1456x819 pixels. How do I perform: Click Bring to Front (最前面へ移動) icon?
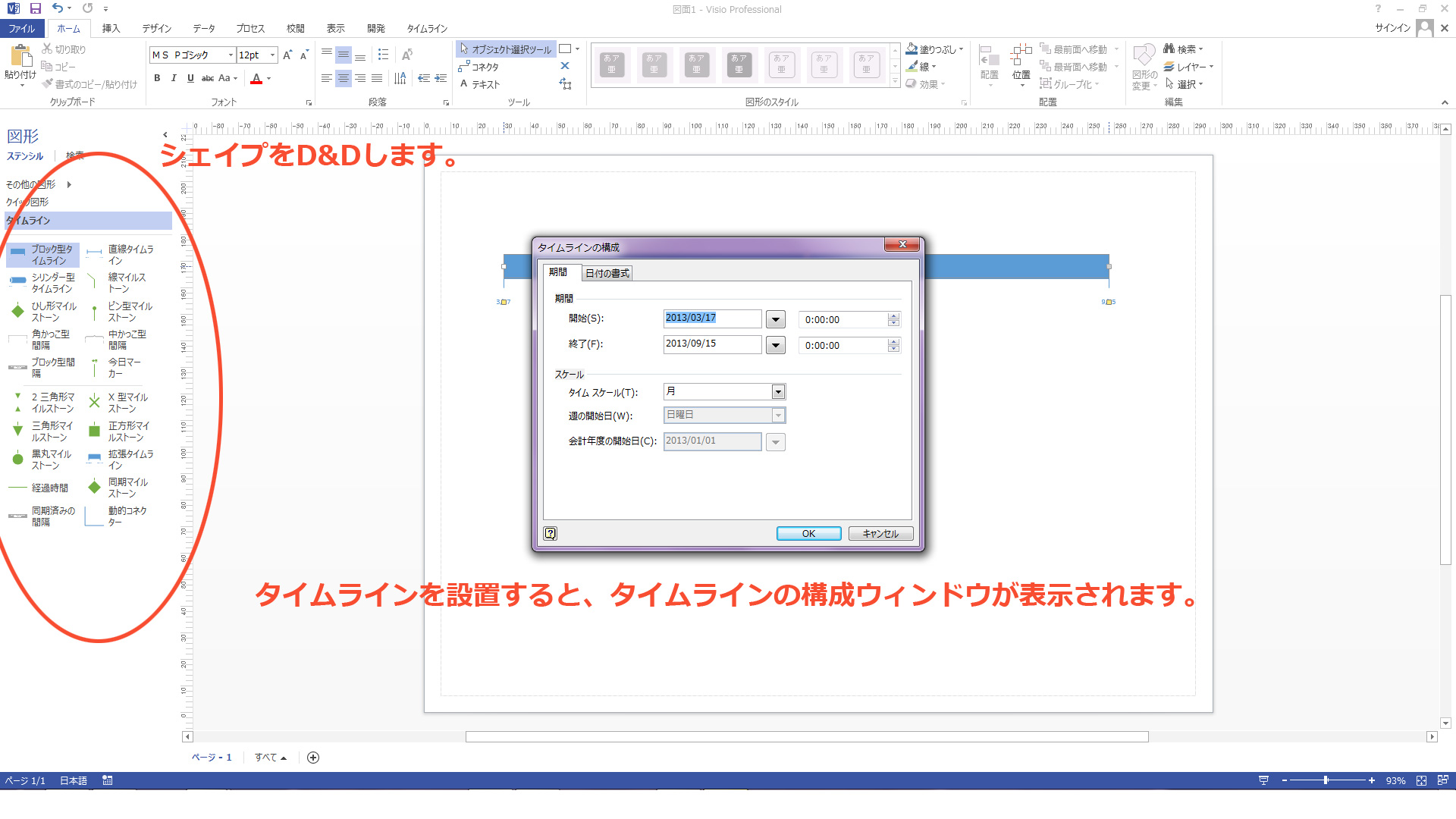1045,49
